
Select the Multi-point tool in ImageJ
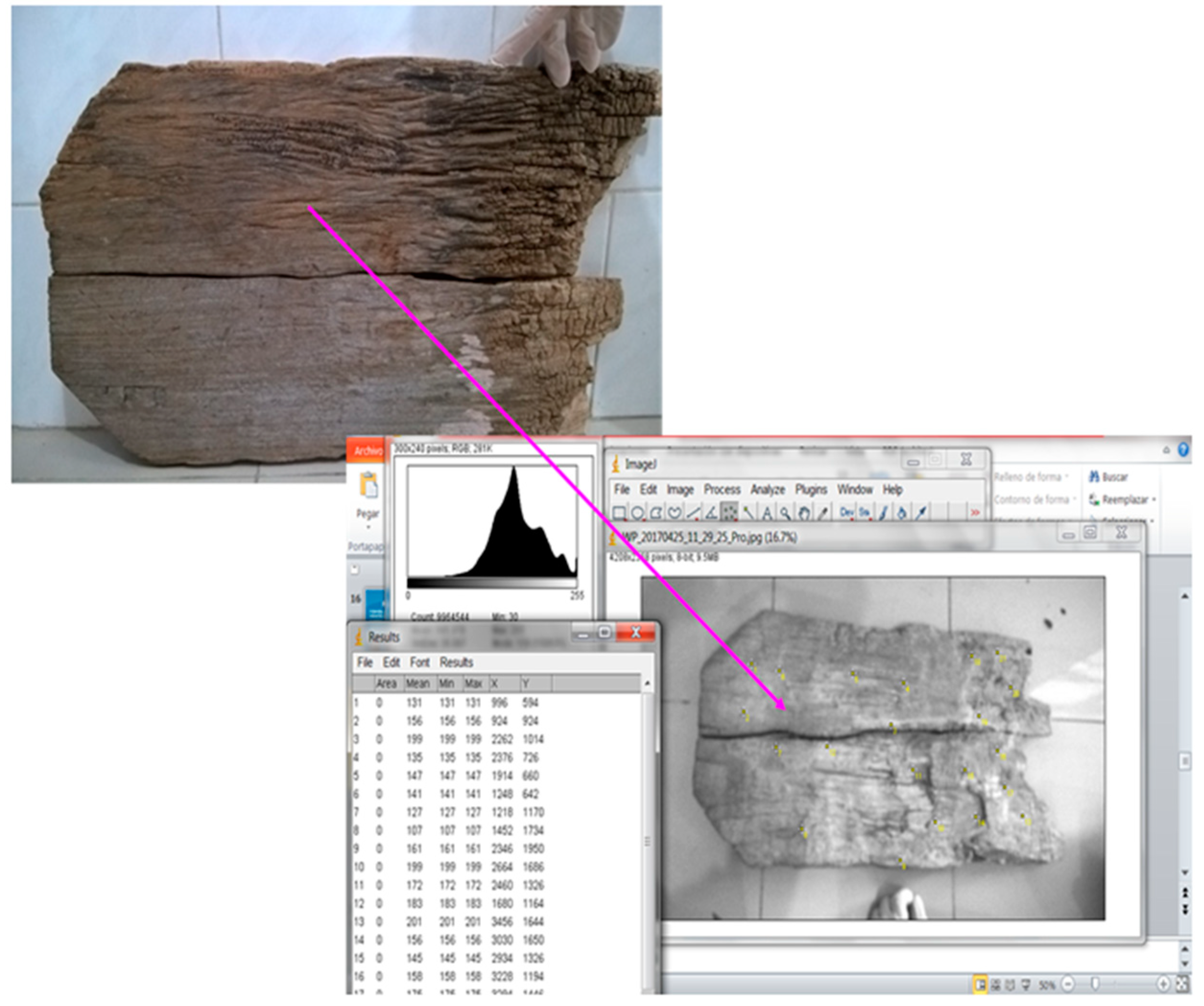[x=729, y=513]
